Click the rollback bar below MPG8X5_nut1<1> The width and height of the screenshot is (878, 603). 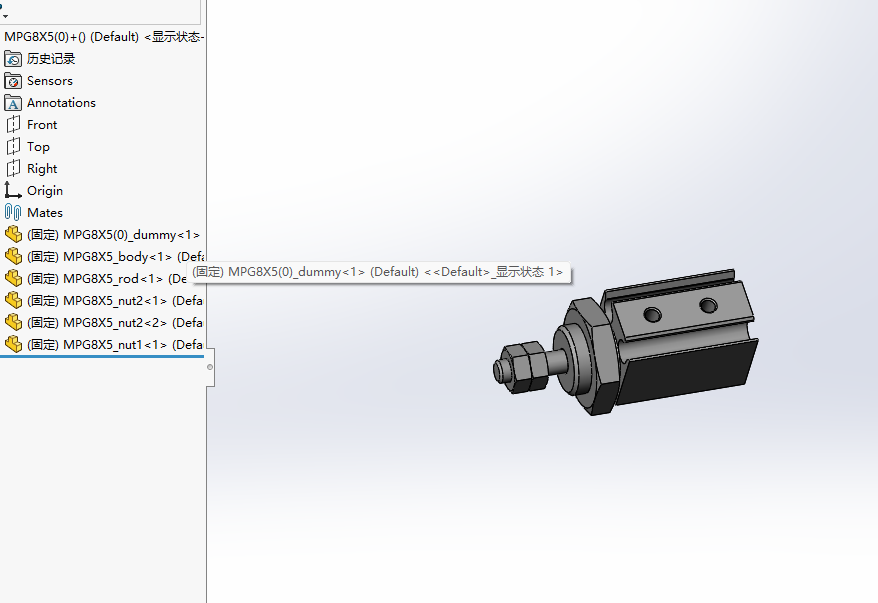(102, 356)
